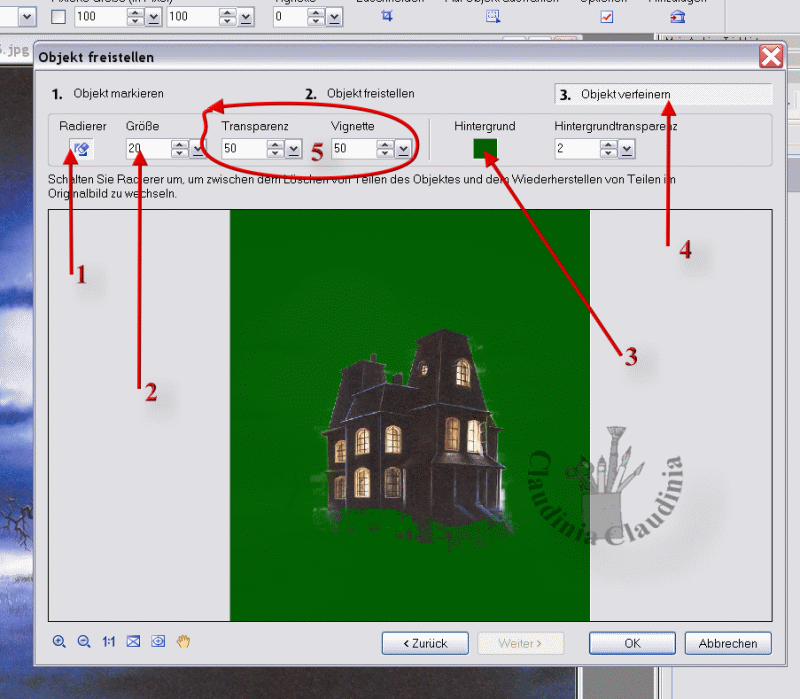Go to step 2 Objekt freistellen
Viewport: 800px width, 699px height.
tap(360, 94)
